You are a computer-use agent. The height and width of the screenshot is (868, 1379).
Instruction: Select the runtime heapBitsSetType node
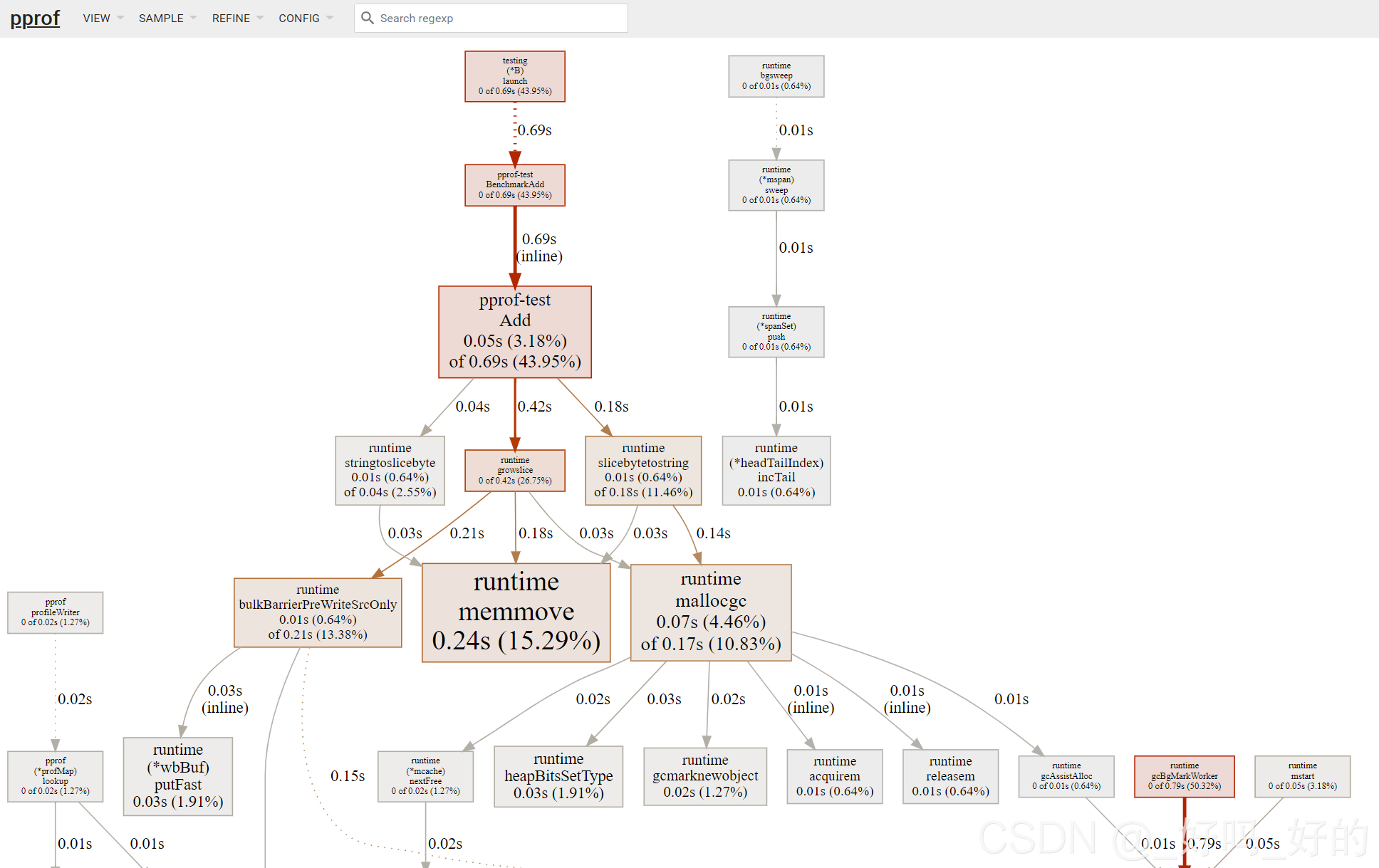[558, 776]
